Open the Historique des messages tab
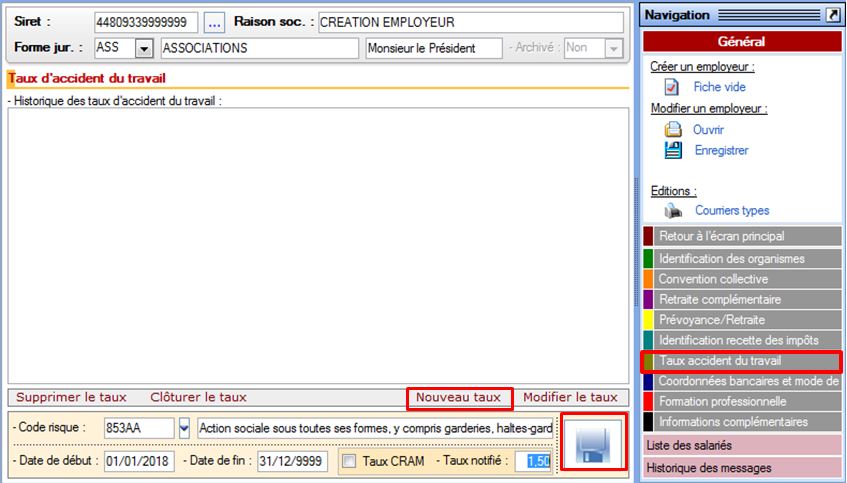The height and width of the screenshot is (483, 847). point(742,468)
